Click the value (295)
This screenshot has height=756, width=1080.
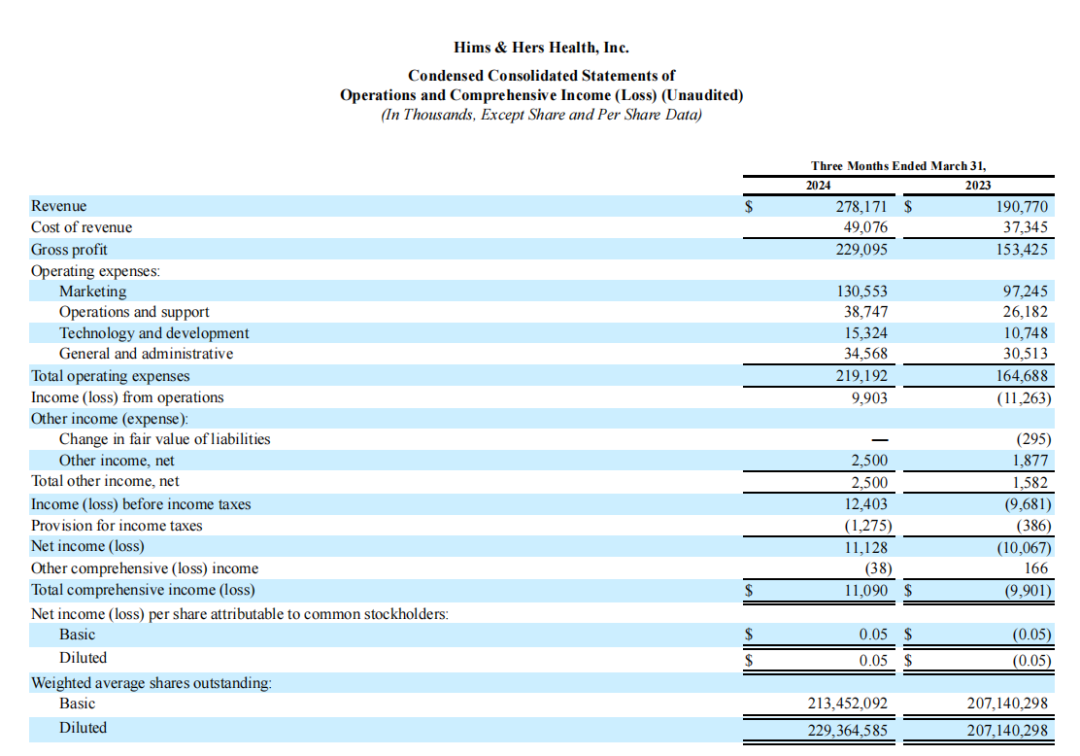[x=1034, y=439]
